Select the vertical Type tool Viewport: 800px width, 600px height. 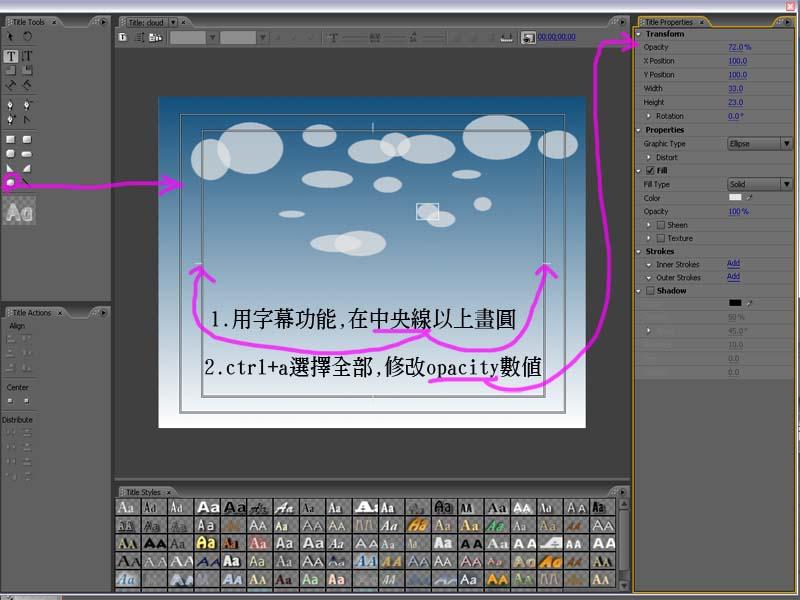[25, 56]
